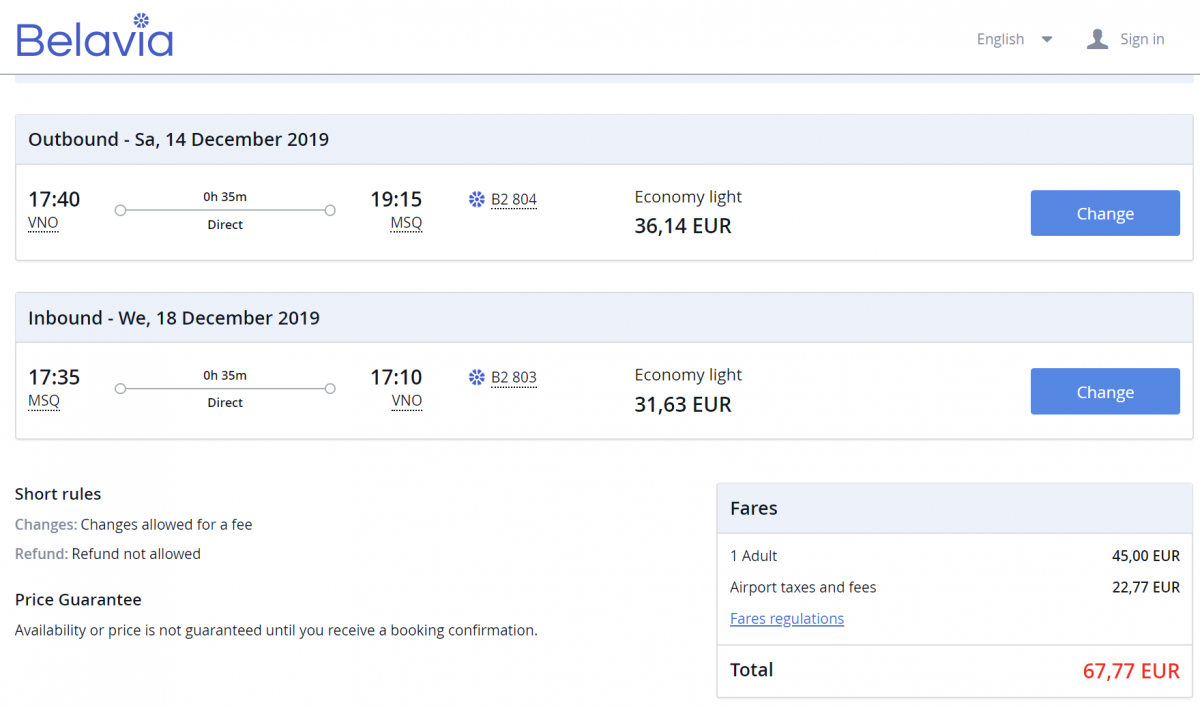Click outbound flight number B2 804
1200x707 pixels.
[514, 199]
